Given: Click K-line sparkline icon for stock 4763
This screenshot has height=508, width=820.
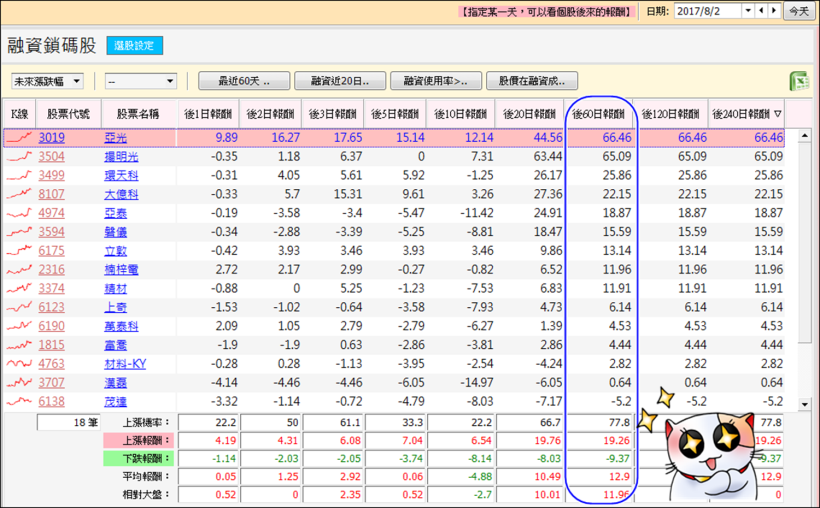Looking at the screenshot, I should coord(18,364).
